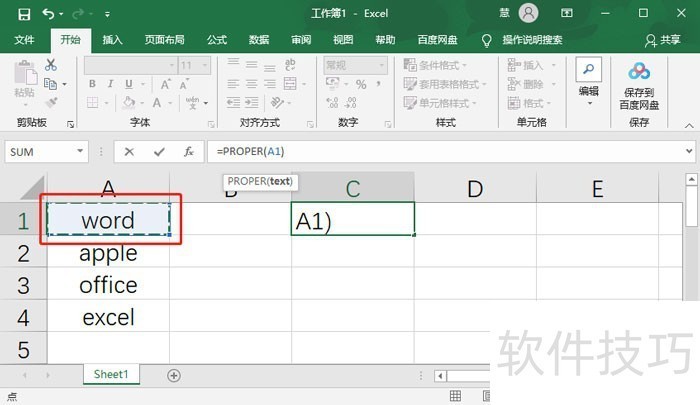Open 条件格式 conditional formatting menu
The height and width of the screenshot is (405, 700).
tap(435, 66)
